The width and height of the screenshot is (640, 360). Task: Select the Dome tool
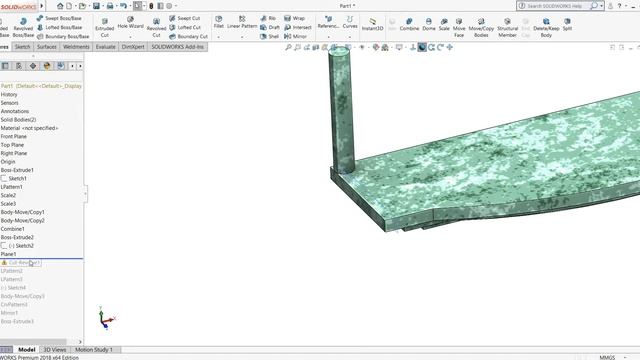point(429,24)
